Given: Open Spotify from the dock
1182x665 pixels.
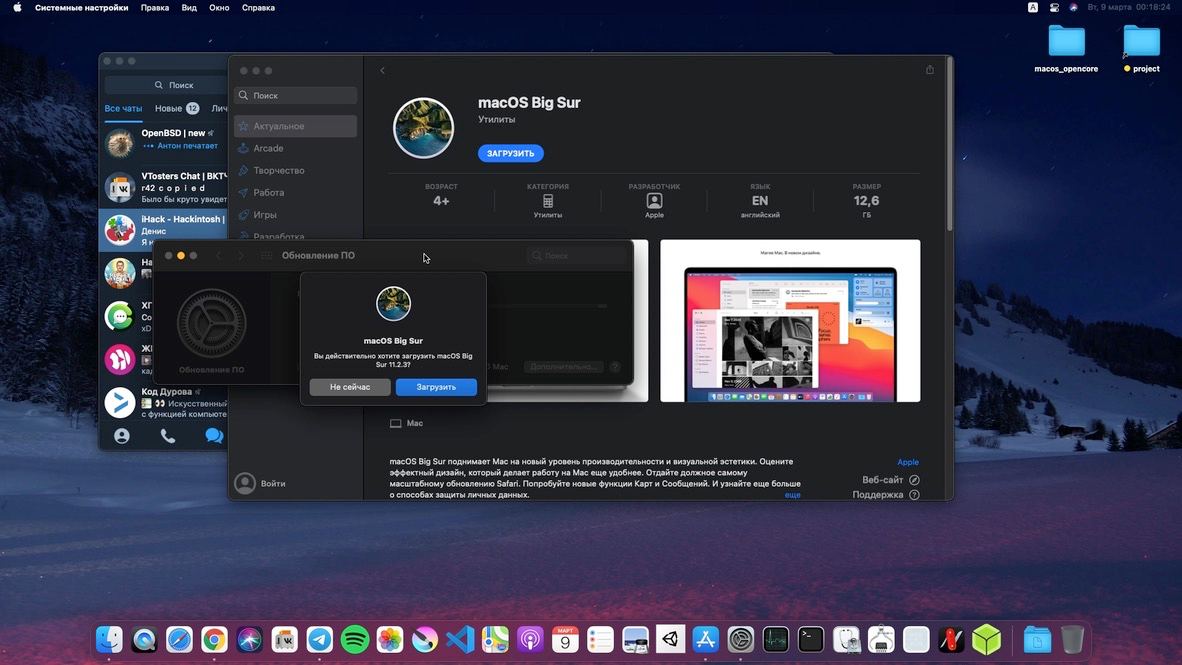Looking at the screenshot, I should point(355,640).
